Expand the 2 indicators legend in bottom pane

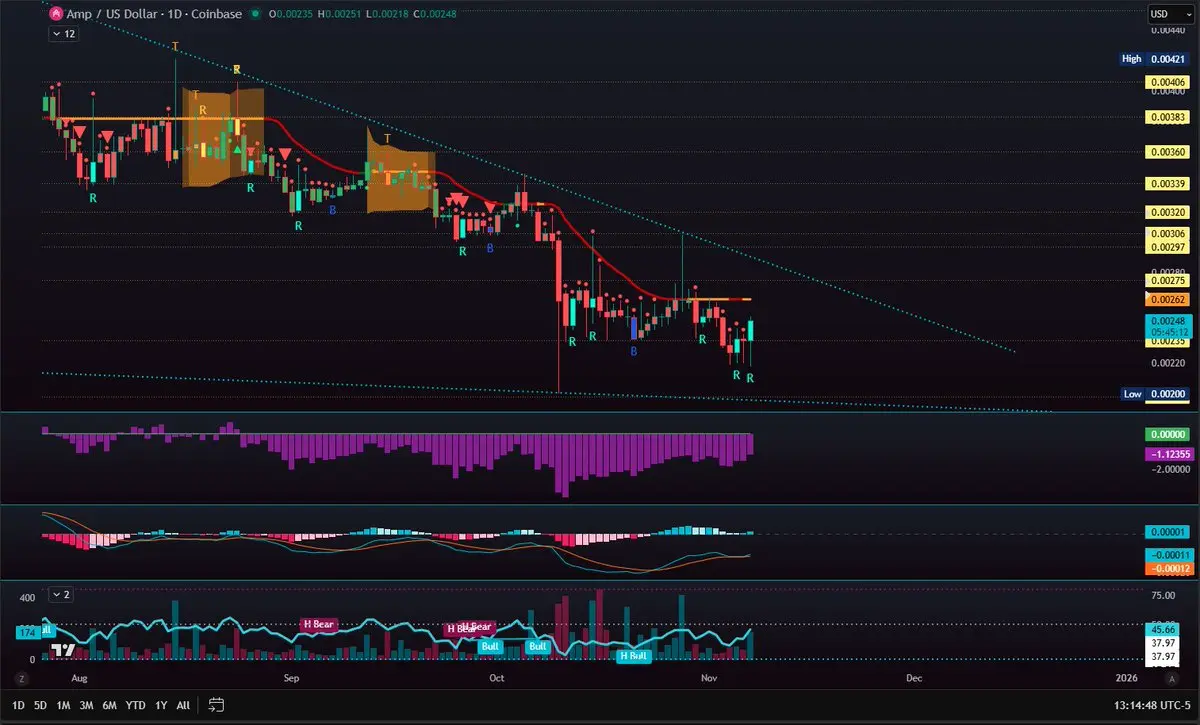(62, 594)
